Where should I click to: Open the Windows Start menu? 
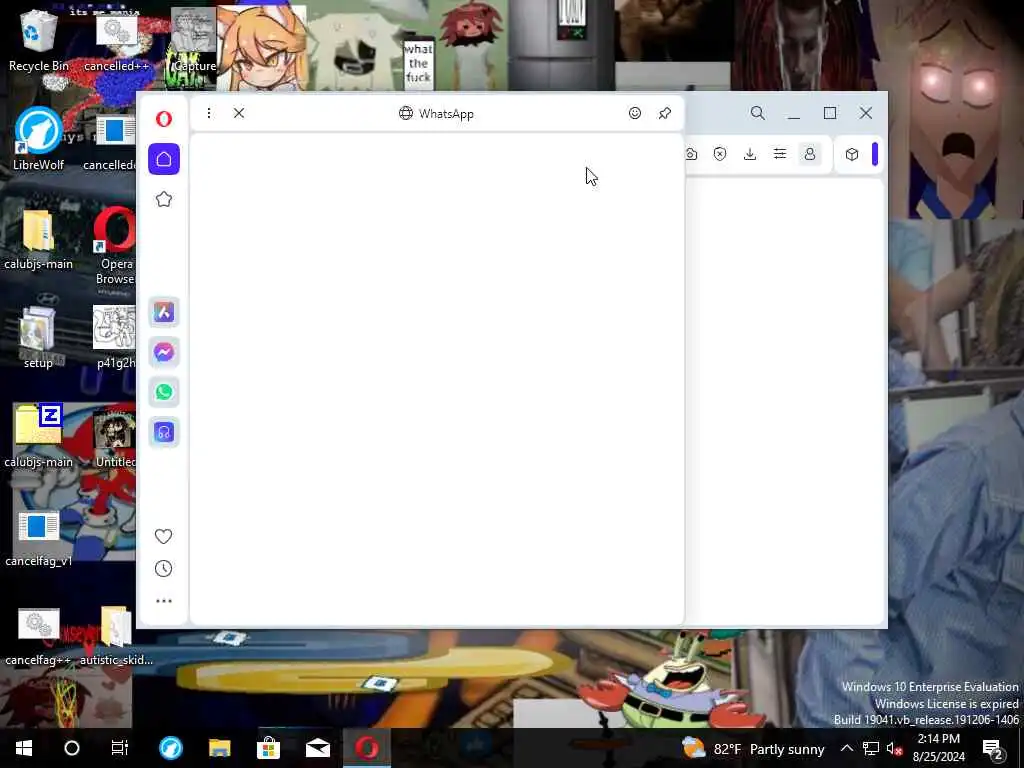pyautogui.click(x=24, y=748)
